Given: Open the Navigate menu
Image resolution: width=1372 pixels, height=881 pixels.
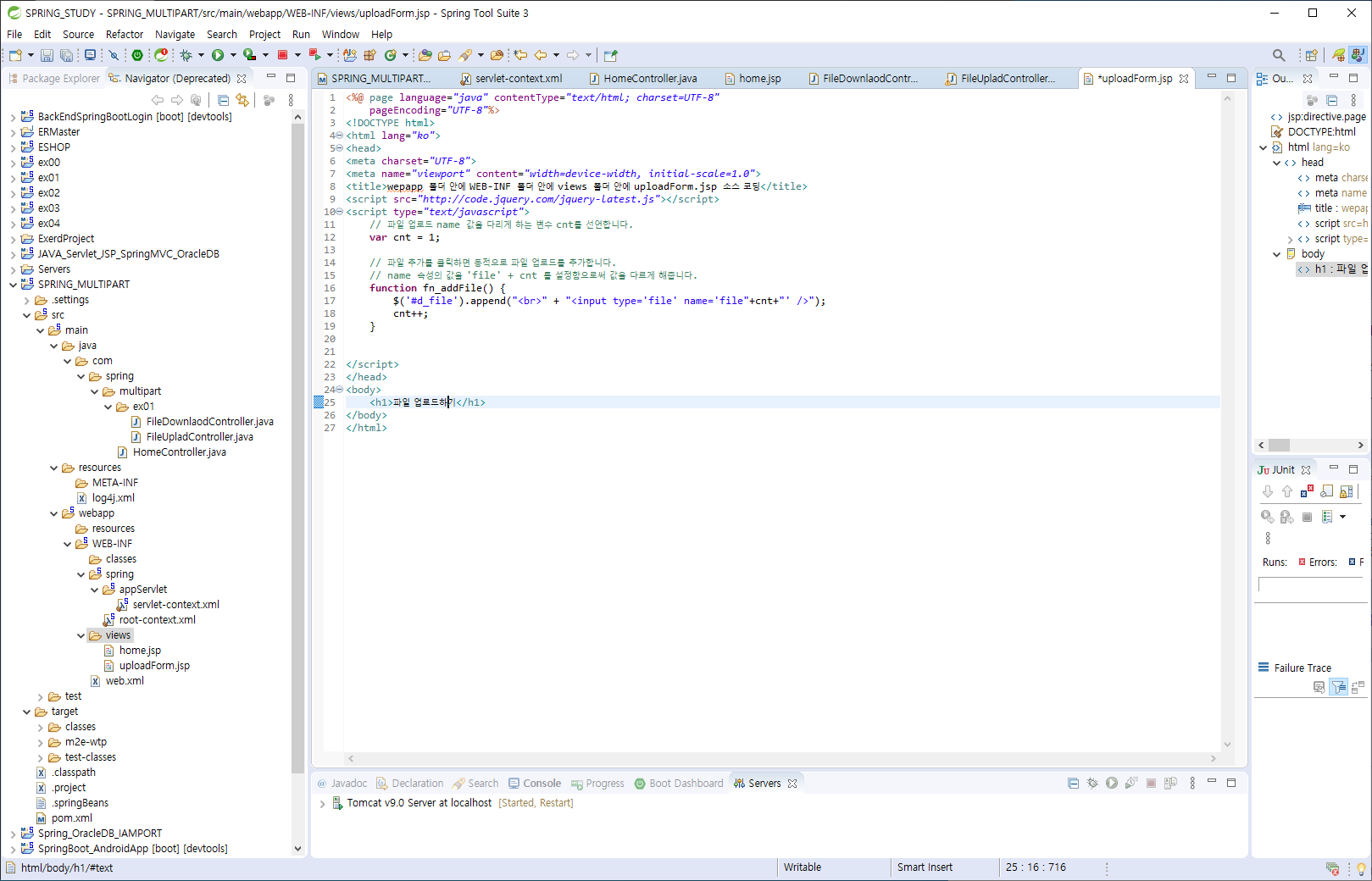Looking at the screenshot, I should (175, 34).
